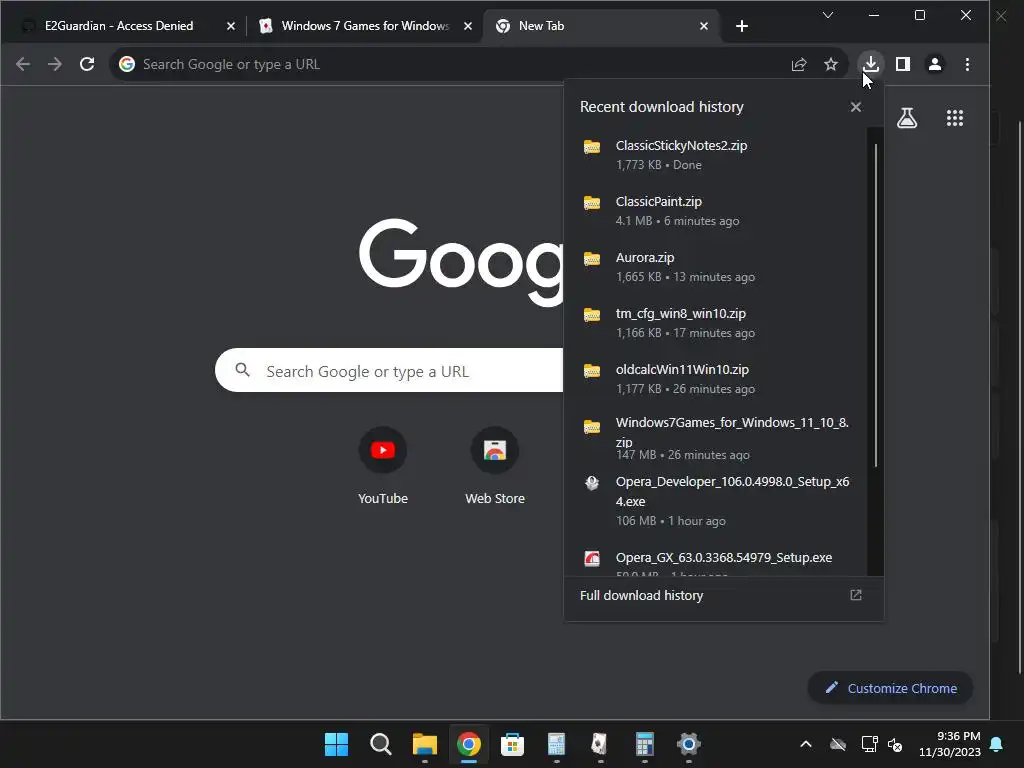This screenshot has width=1024, height=768.
Task: Click the Customize Chrome button
Action: pos(890,688)
